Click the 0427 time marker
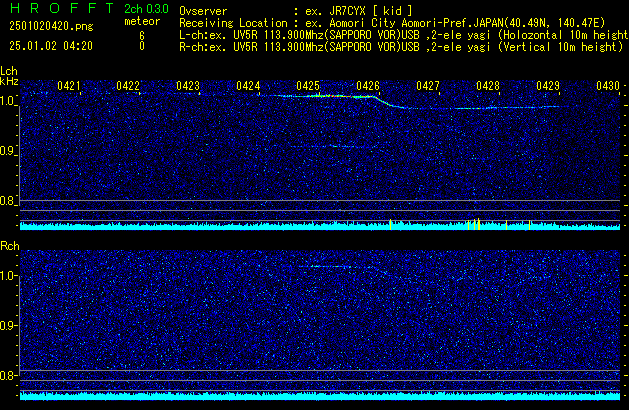The height and width of the screenshot is (410, 629). tap(428, 86)
